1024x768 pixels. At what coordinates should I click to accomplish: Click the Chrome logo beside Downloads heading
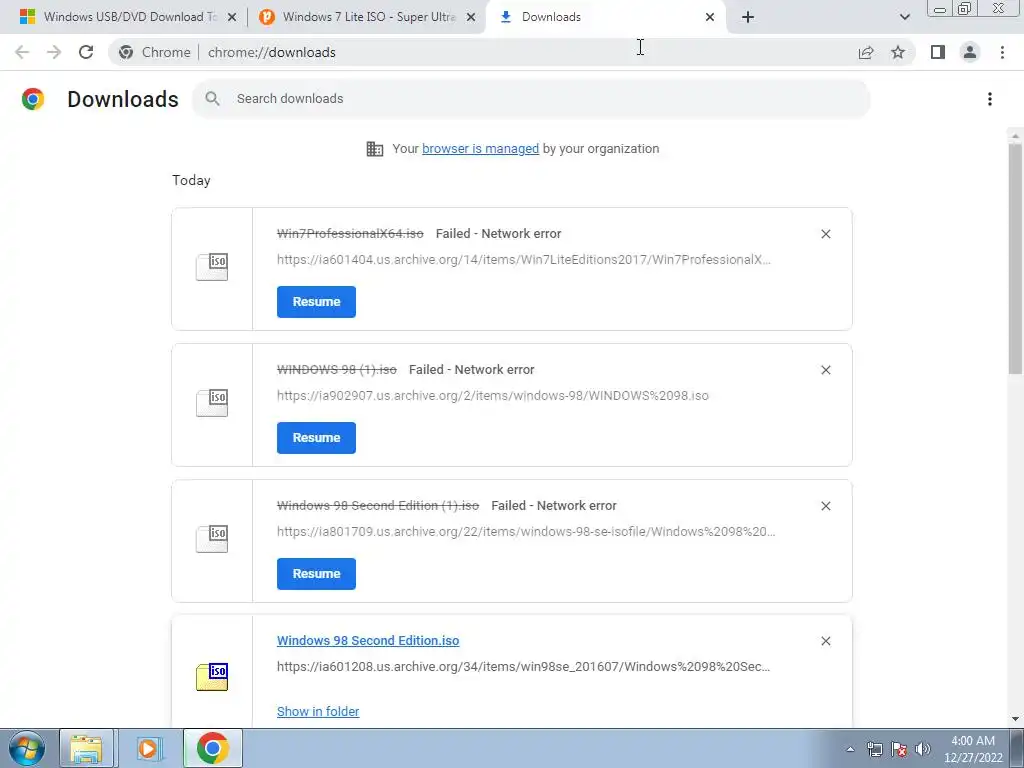[x=33, y=99]
